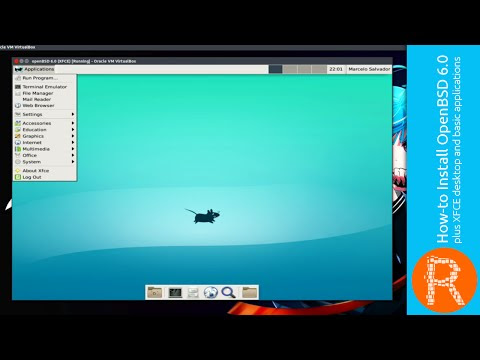Screen dimensions: 480x360
Task: Close the VirtualBox VM window
Action: click(16, 61)
